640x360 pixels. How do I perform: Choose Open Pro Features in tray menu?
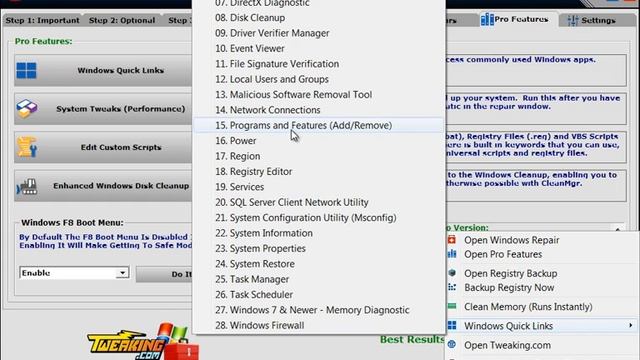click(542, 254)
